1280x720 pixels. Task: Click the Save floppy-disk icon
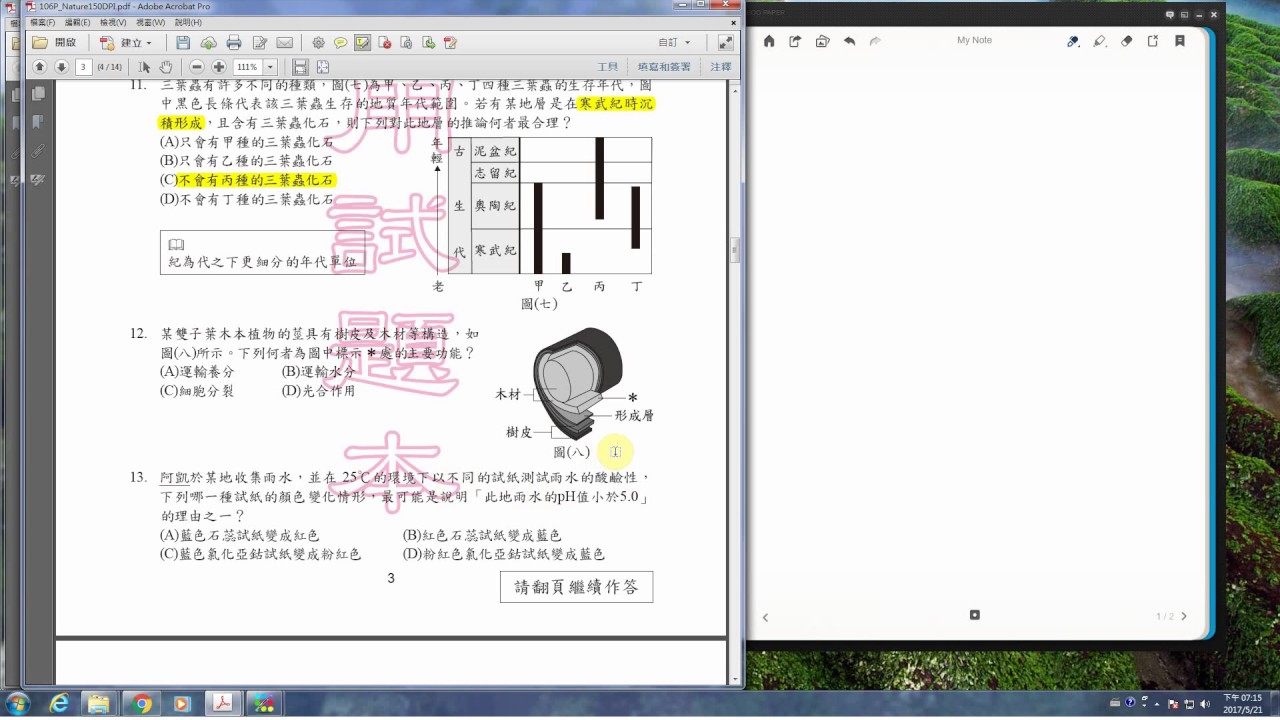(x=183, y=43)
